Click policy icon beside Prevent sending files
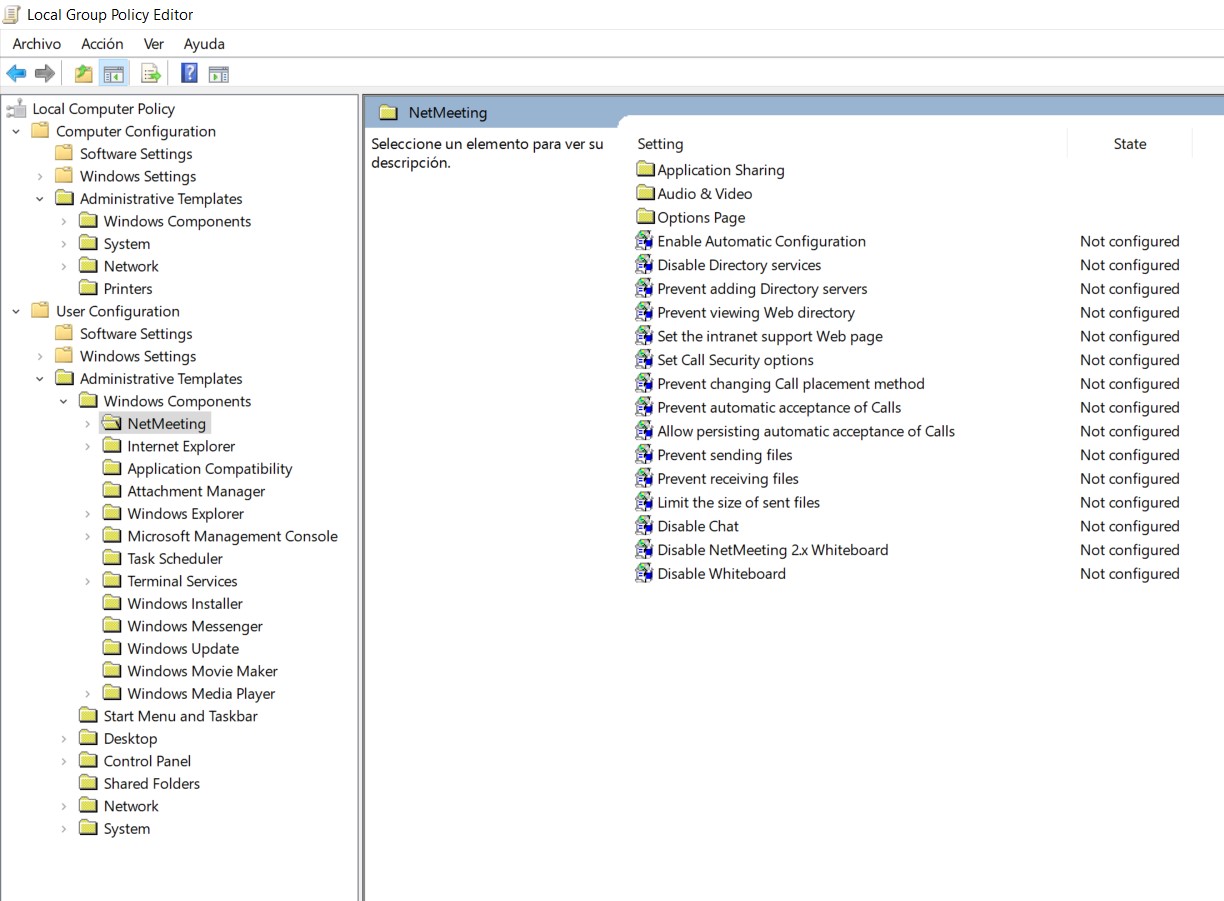1224x901 pixels. click(x=645, y=455)
